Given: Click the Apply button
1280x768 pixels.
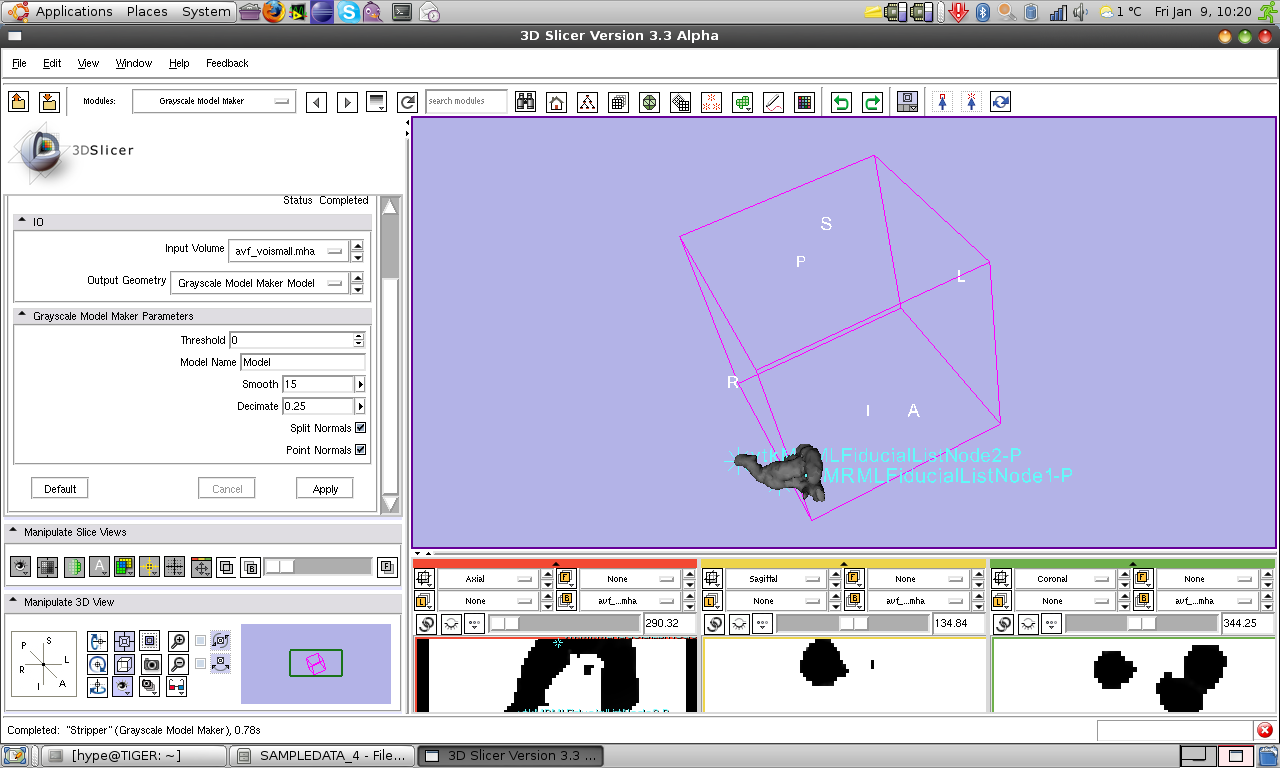Looking at the screenshot, I should (325, 488).
